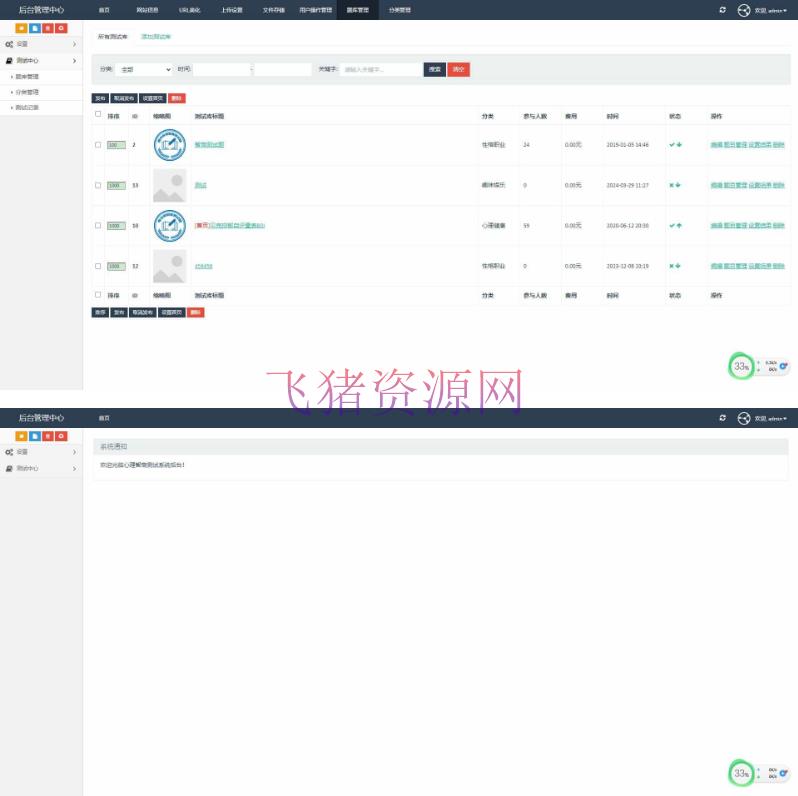Screen dimensions: 798x796
Task: Tick the select-all checkbox in table header
Action: tap(98, 114)
